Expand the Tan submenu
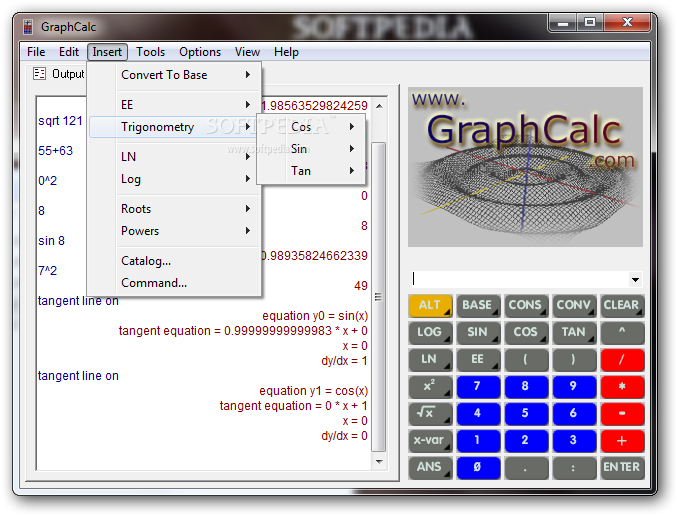 coord(311,171)
